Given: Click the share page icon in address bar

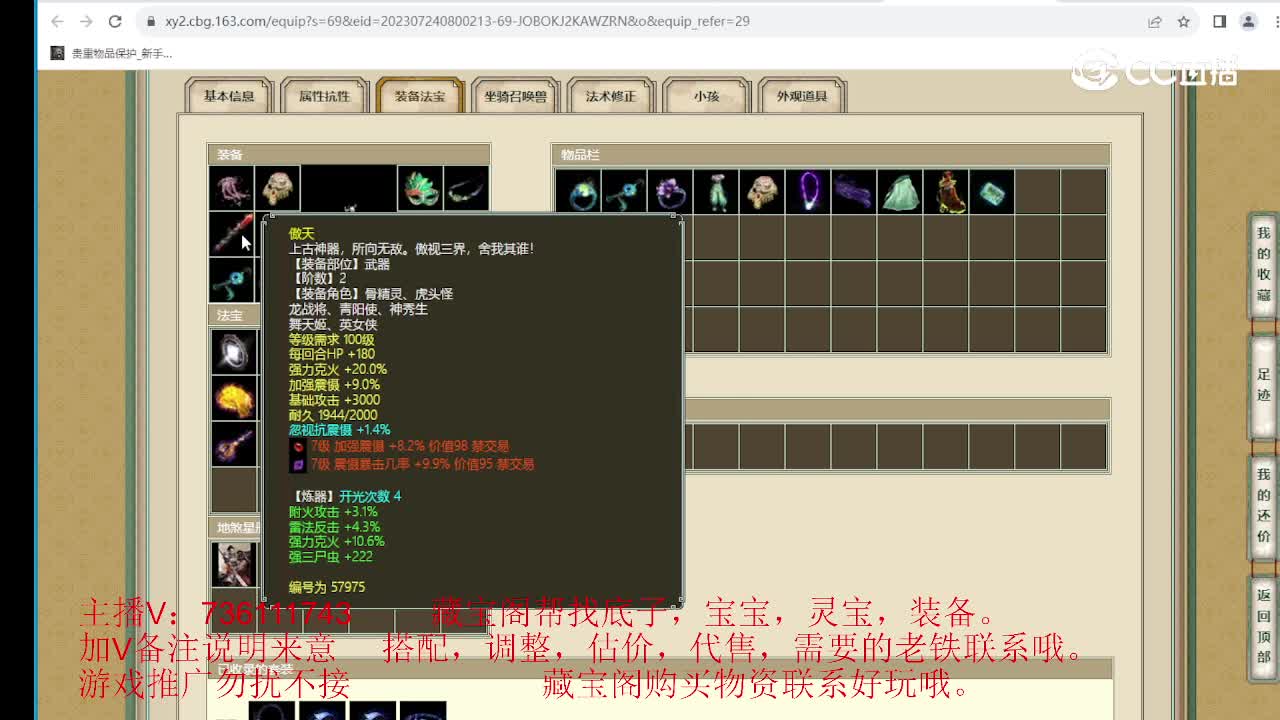Looking at the screenshot, I should [1155, 21].
